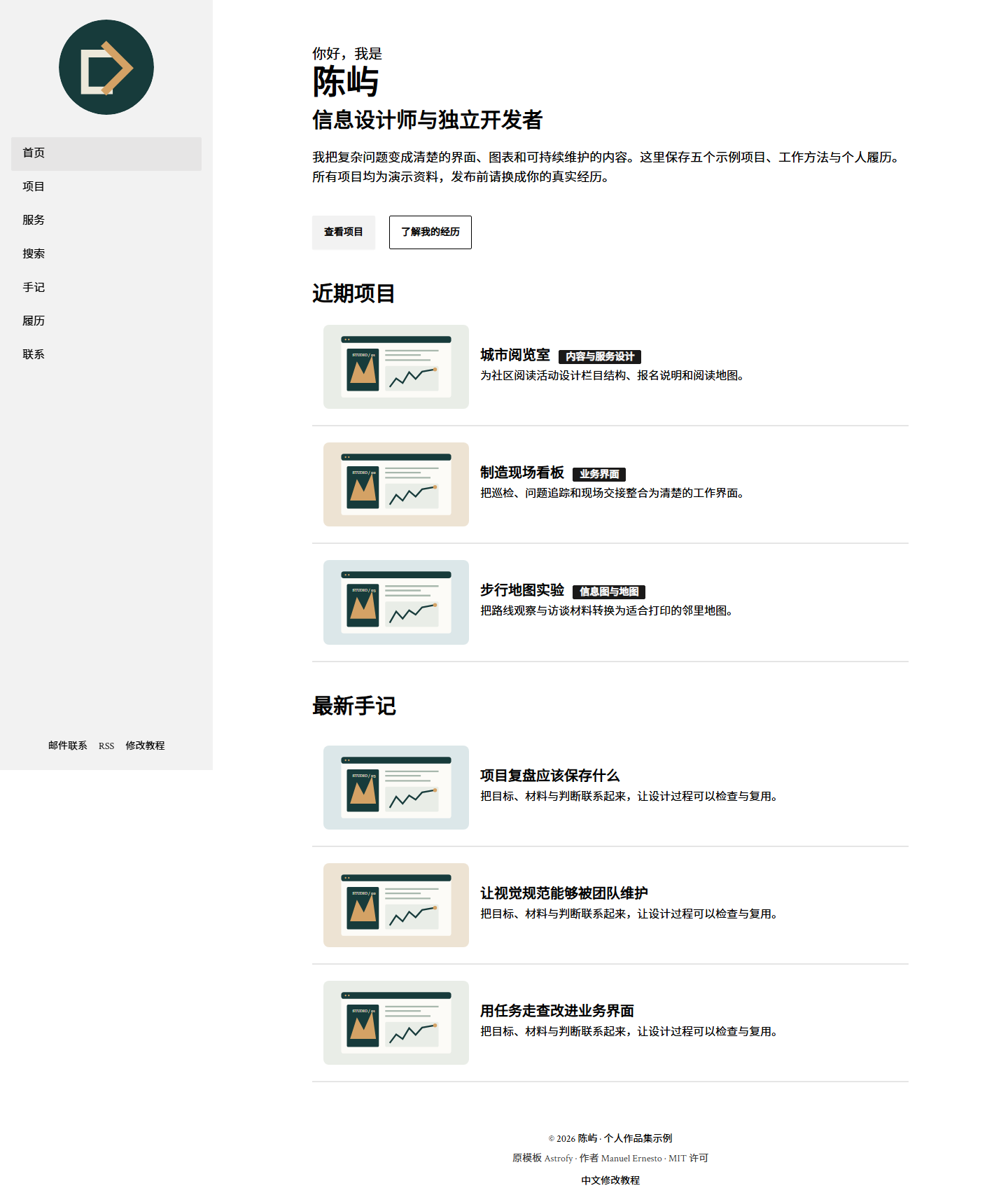Click the 中文修改教程 link at page bottom
This screenshot has height=1202, width=1008.
(x=610, y=1181)
